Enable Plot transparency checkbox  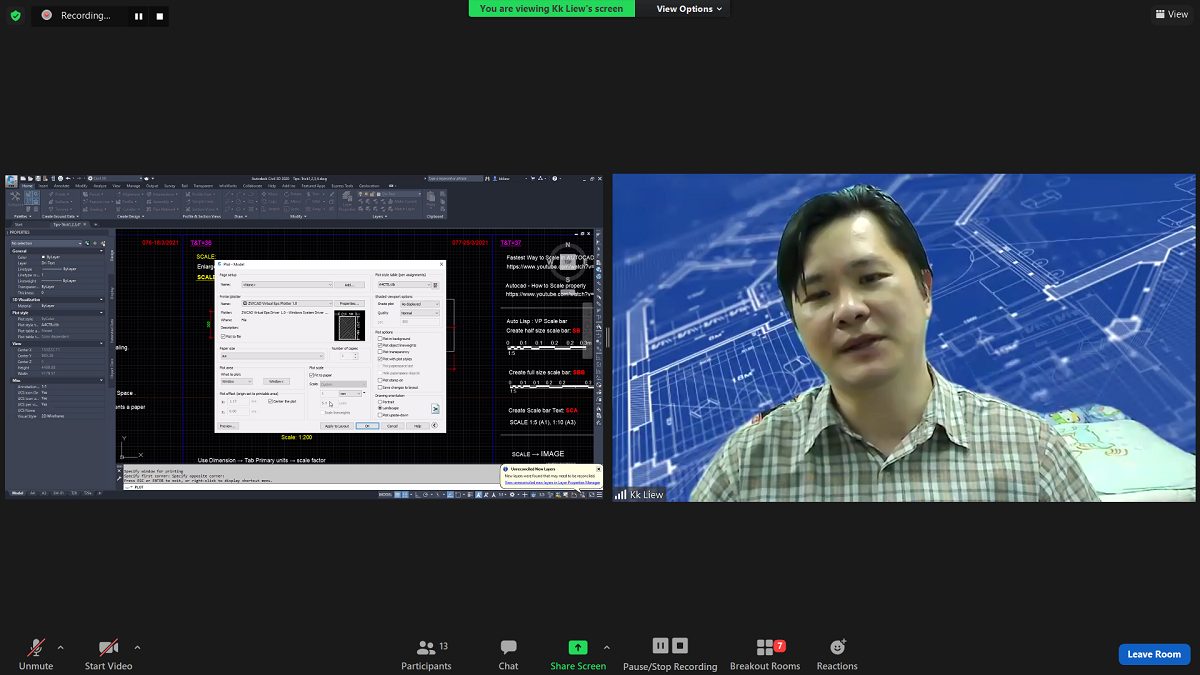point(380,352)
